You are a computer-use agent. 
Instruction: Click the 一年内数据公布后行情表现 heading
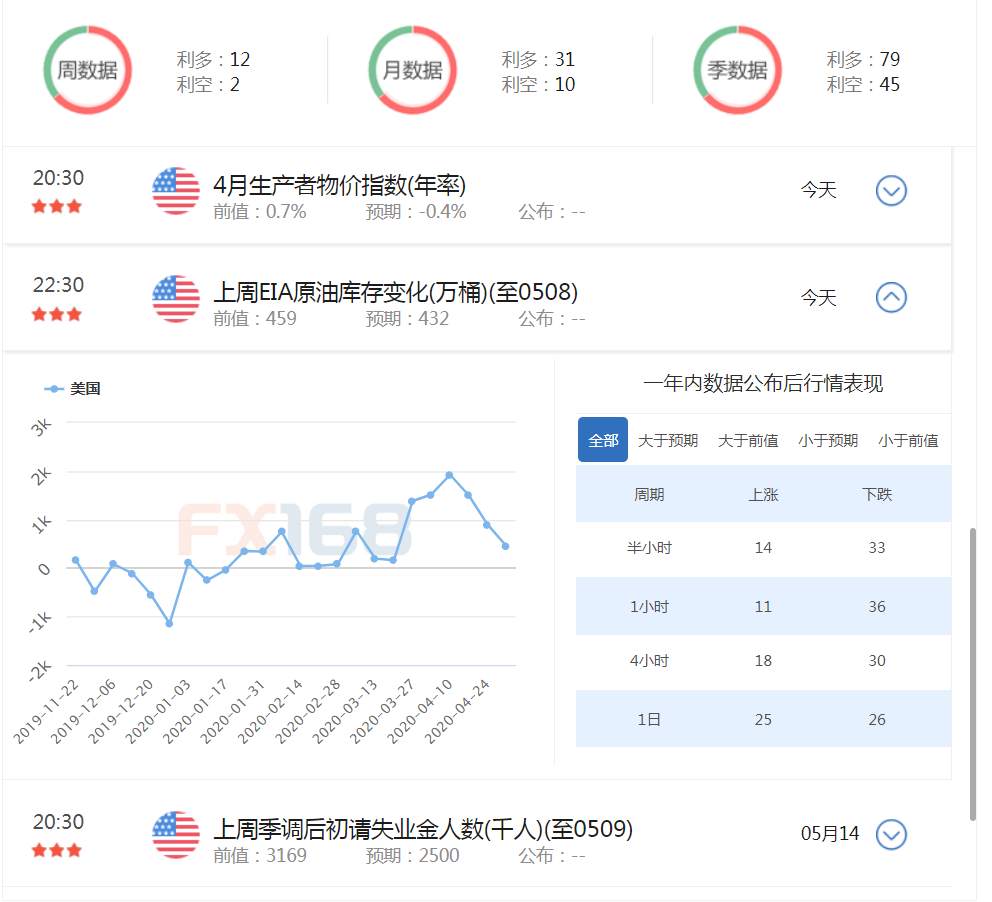763,383
